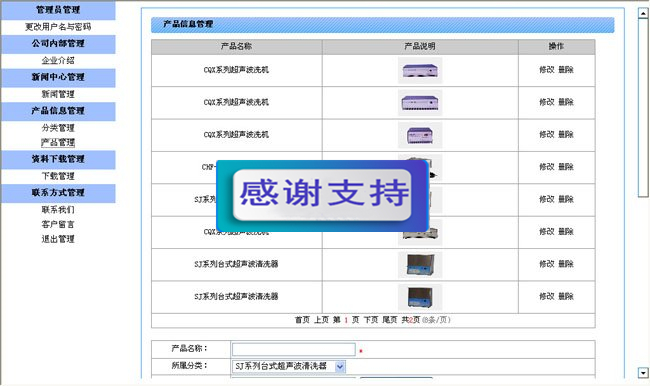Click 删除 link for last product row

566,296
